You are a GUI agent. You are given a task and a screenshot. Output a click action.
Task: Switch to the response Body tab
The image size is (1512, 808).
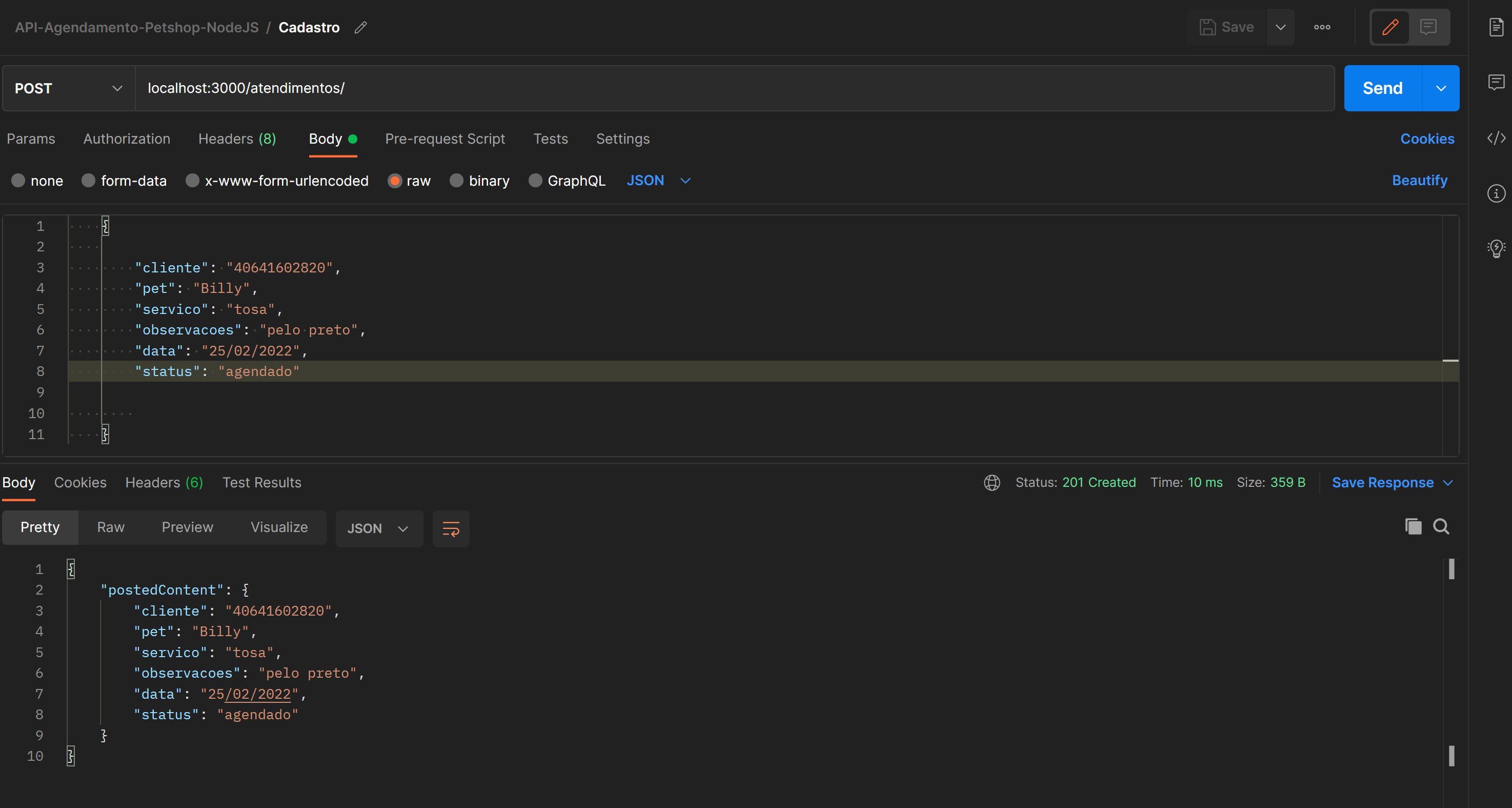pyautogui.click(x=19, y=483)
